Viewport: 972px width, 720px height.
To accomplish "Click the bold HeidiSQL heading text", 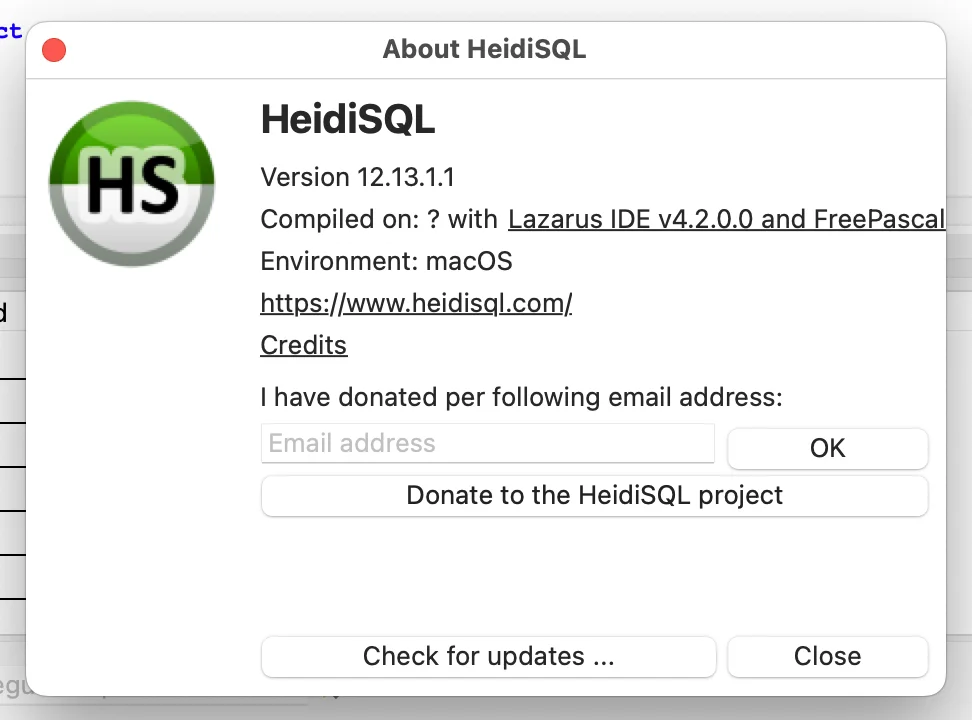I will [348, 119].
